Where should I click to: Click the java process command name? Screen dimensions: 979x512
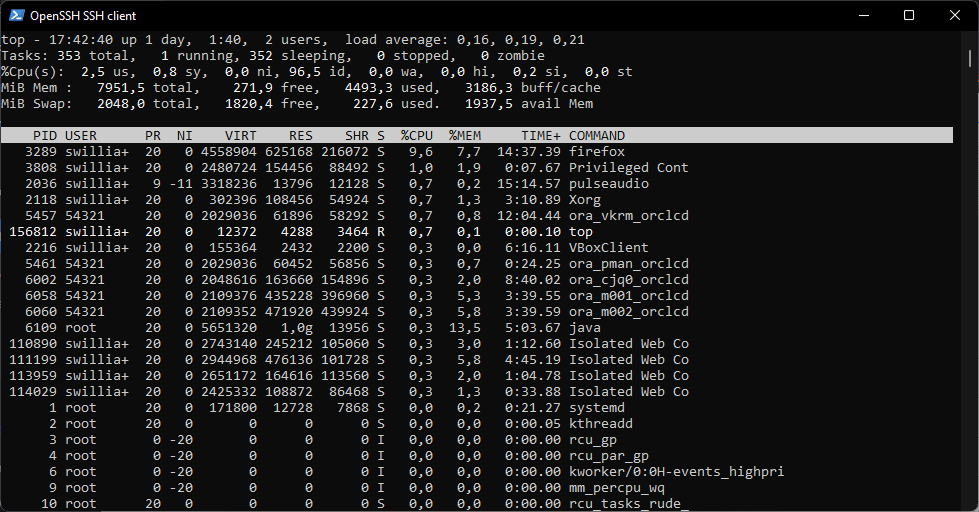(585, 328)
